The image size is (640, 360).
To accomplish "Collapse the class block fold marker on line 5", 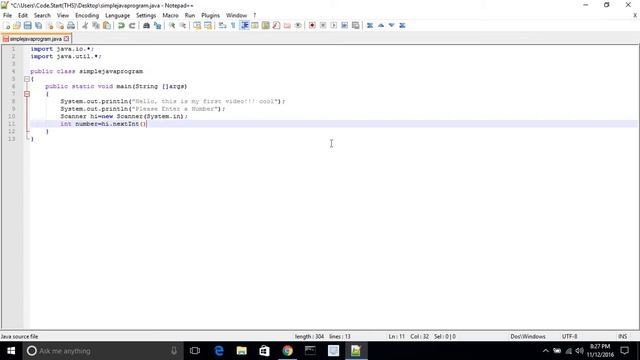I will (x=27, y=79).
